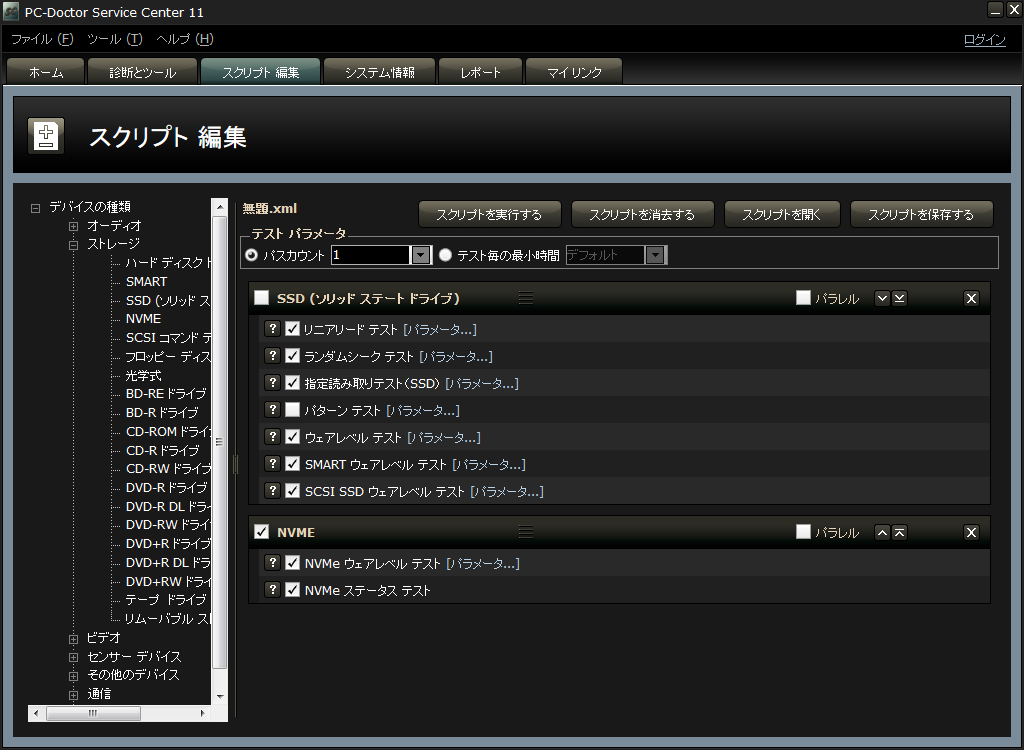Click the help icon for ウェアレベル テスト
This screenshot has height=750, width=1024.
pyautogui.click(x=272, y=436)
